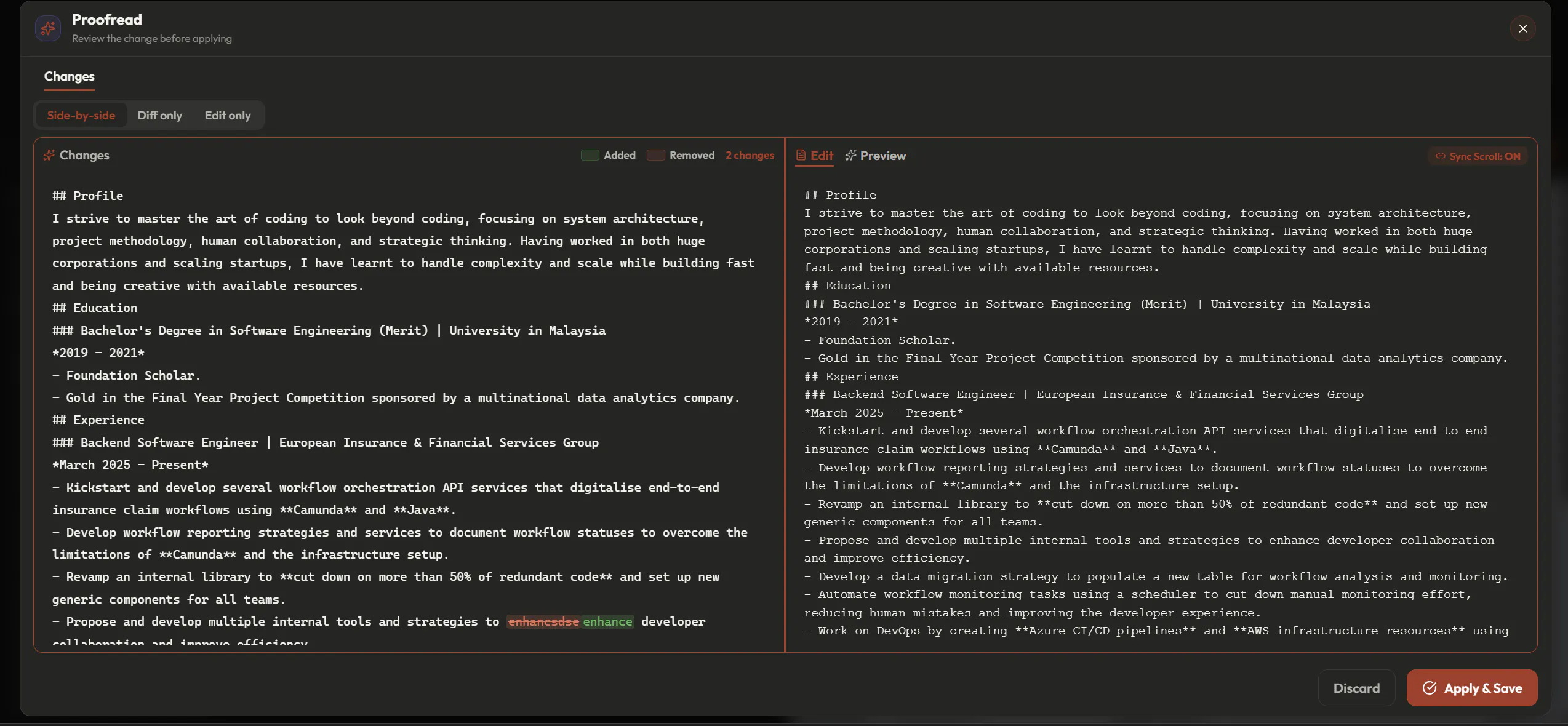
Task: Discard the proofread changes
Action: pyautogui.click(x=1356, y=688)
